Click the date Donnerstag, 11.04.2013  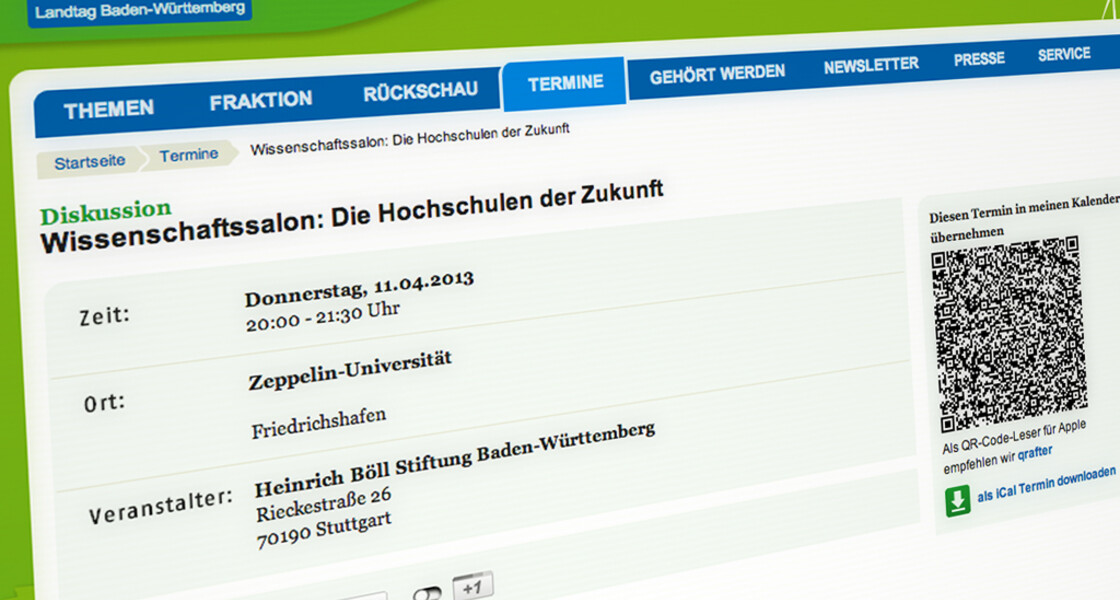coord(359,288)
